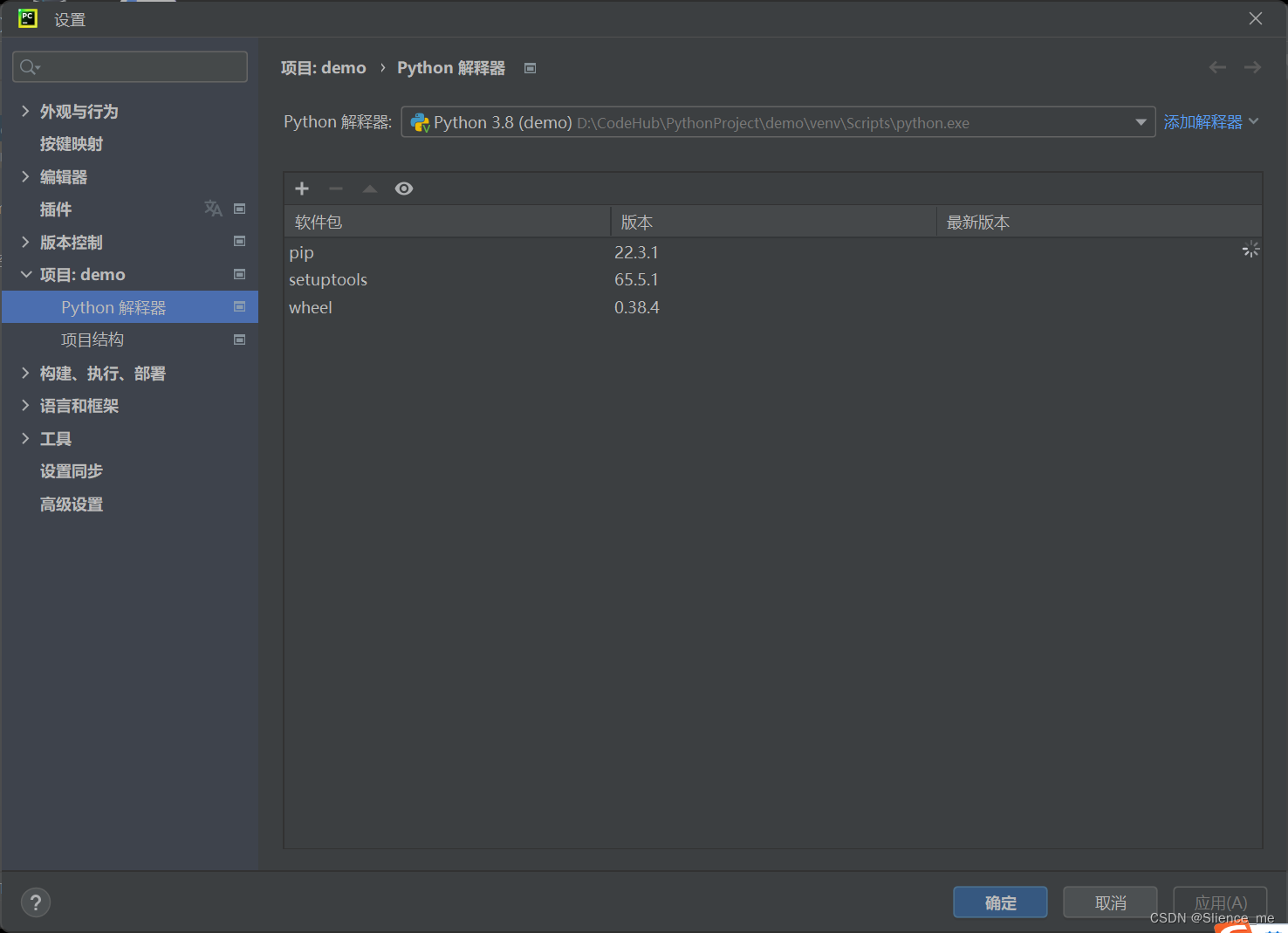The image size is (1288, 933).
Task: Click the search magnifier icon
Action: [x=30, y=67]
